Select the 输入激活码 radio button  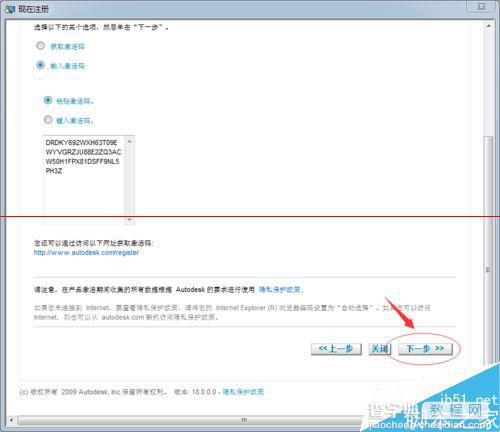click(x=40, y=65)
